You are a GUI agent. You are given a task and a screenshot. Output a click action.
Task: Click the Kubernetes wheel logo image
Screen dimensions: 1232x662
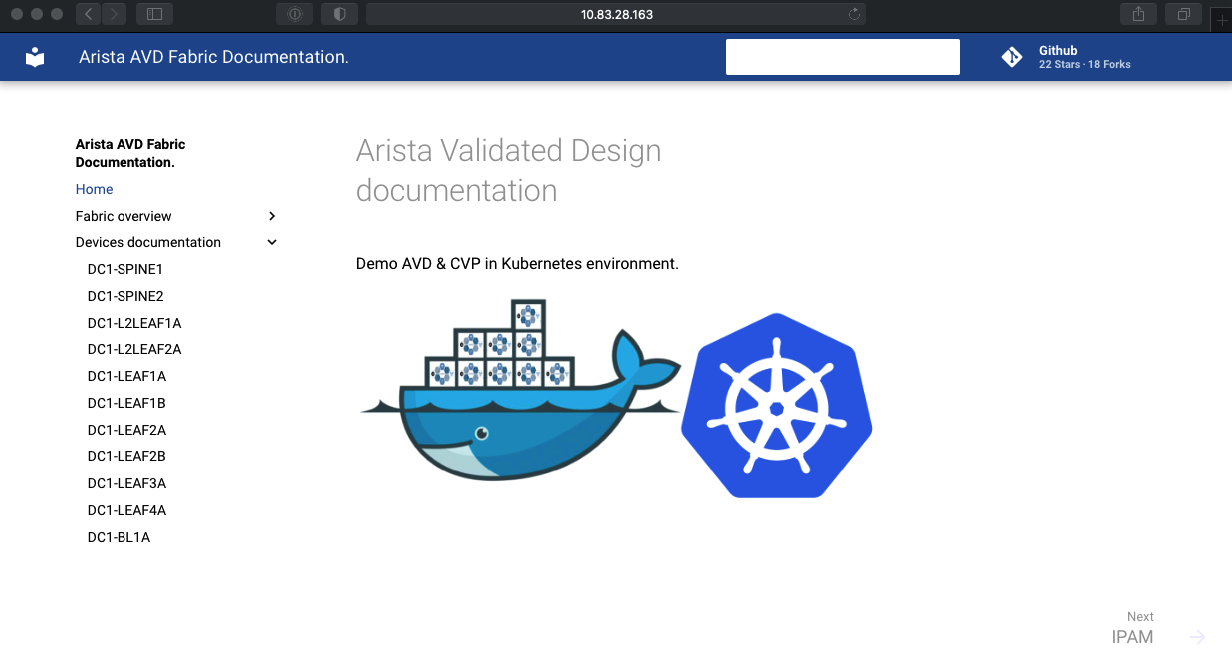[777, 405]
